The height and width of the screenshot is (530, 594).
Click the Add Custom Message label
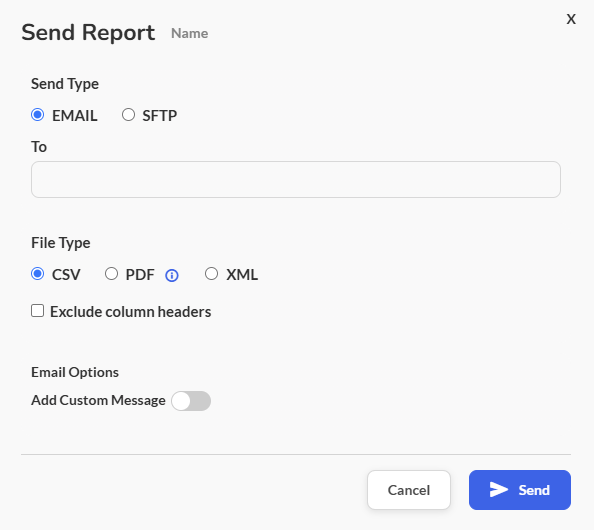(x=98, y=400)
